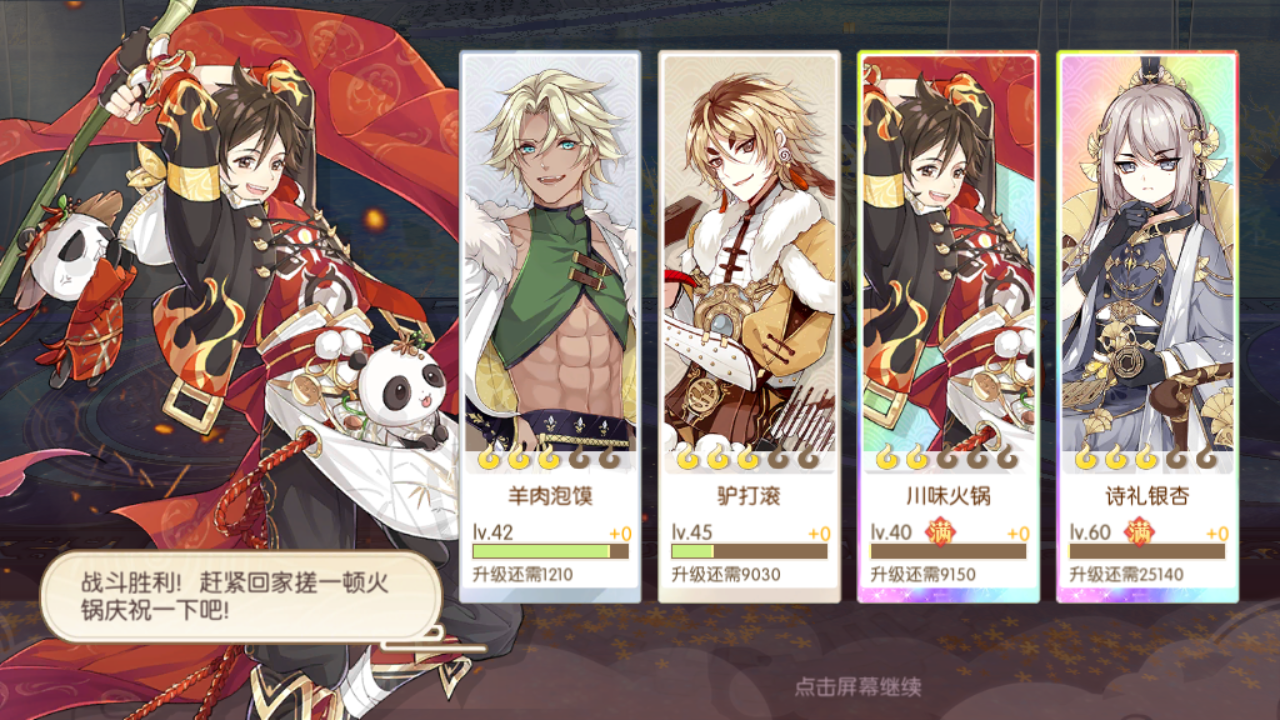Click the red 满 badge on 诗礼银杏 card

tap(1141, 532)
